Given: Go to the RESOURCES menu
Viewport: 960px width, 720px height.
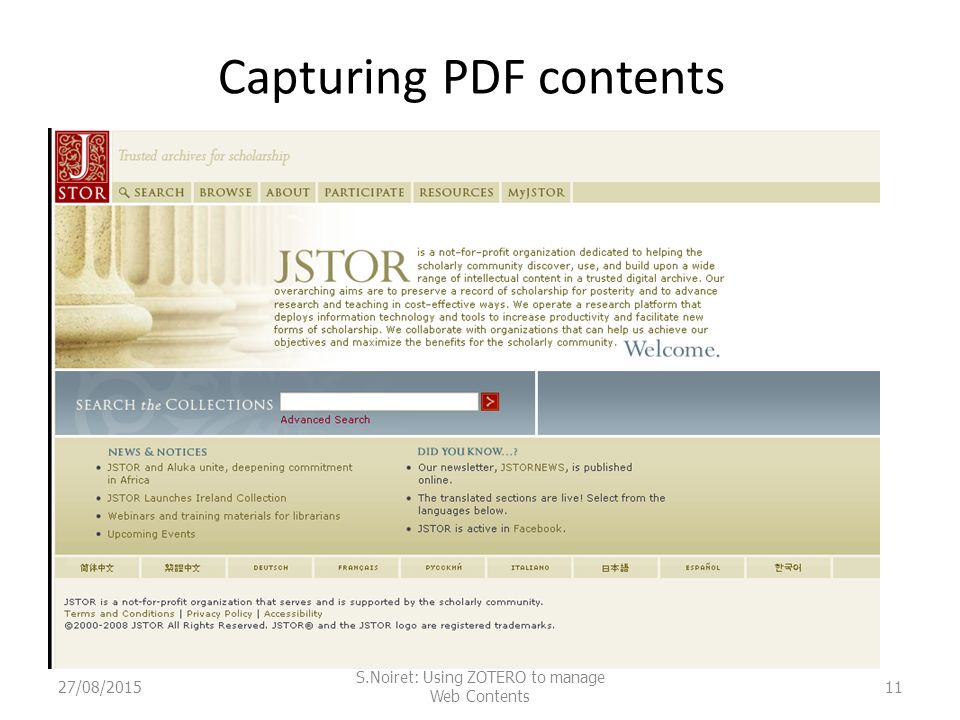Looking at the screenshot, I should click(x=456, y=192).
